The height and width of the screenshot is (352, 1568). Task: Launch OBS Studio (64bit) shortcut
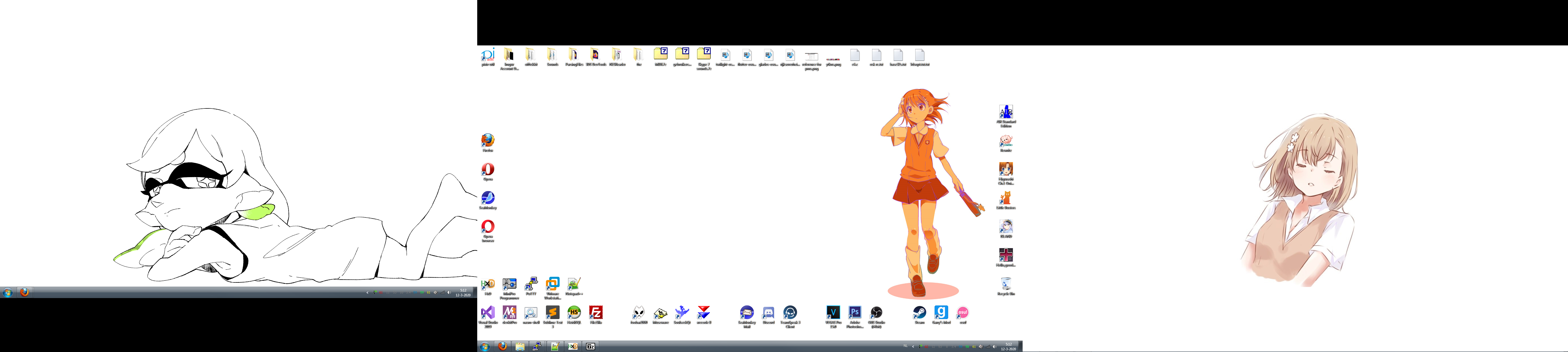pyautogui.click(x=877, y=317)
